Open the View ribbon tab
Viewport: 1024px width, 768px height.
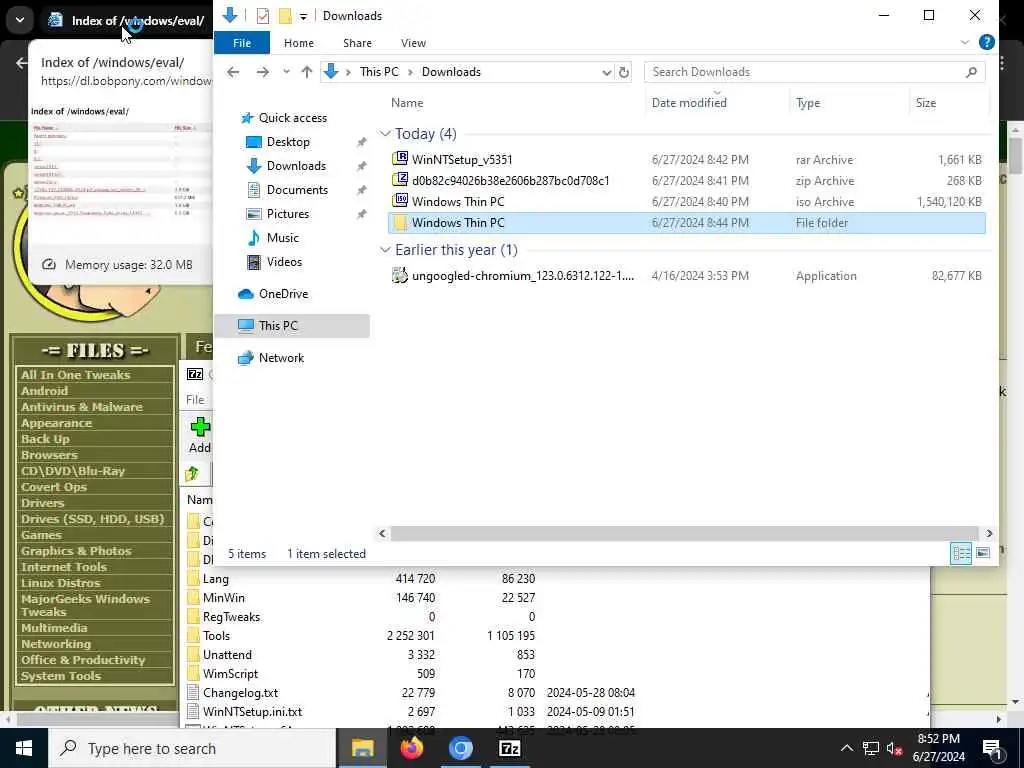coord(413,43)
